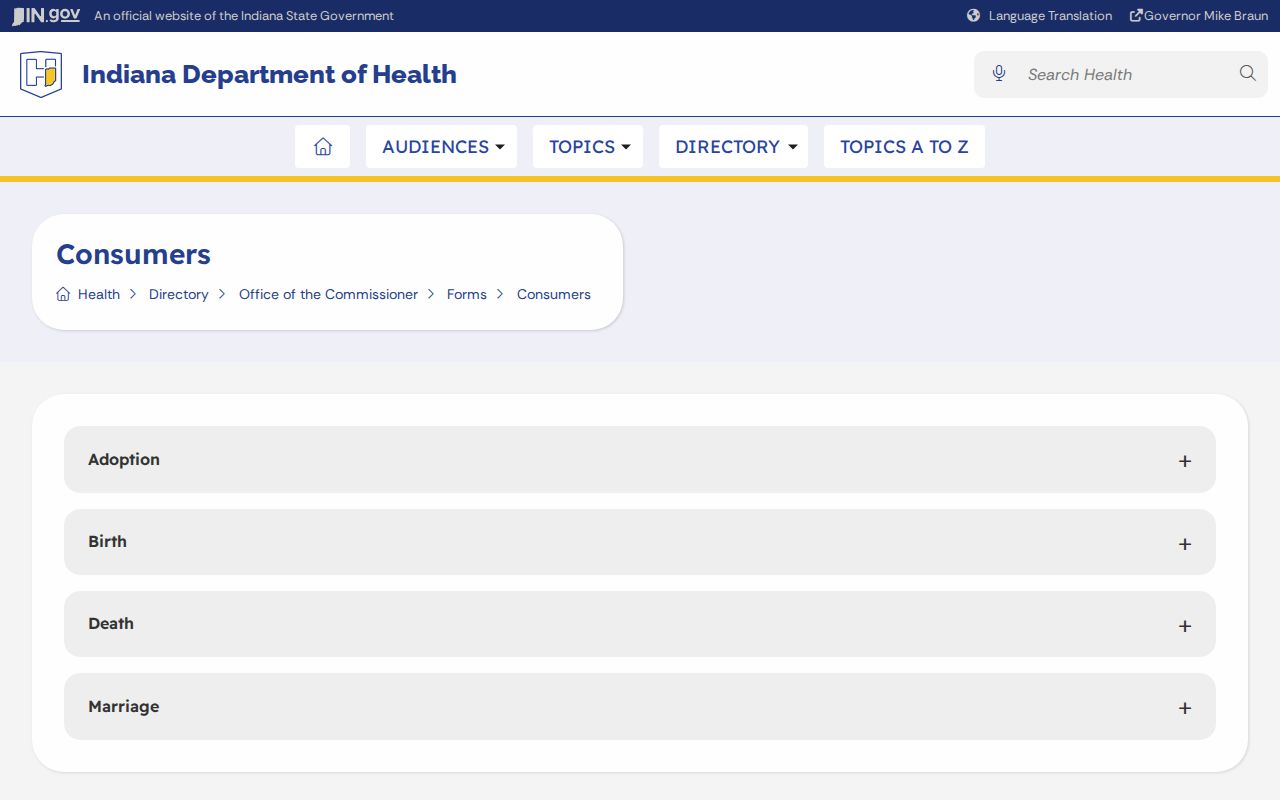Click the plus icon on the Birth row

tap(1185, 544)
